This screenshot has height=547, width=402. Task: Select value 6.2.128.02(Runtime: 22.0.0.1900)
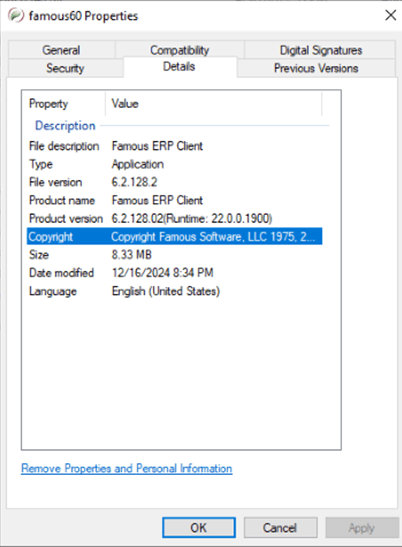[192, 218]
